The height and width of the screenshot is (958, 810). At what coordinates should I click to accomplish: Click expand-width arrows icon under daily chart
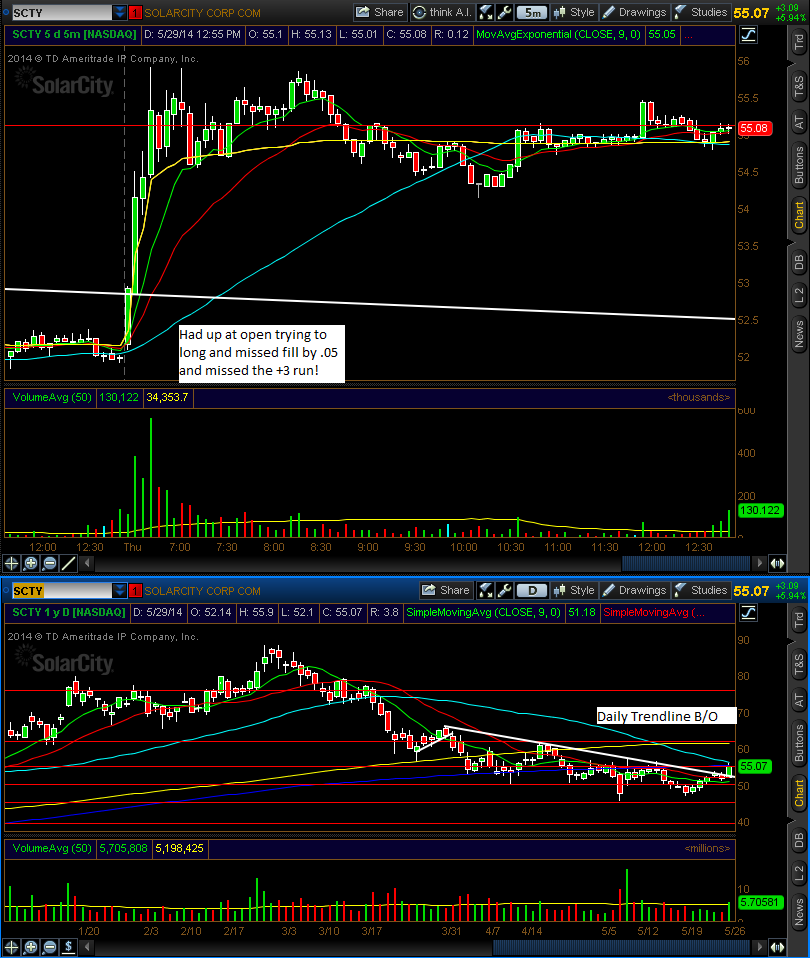coord(777,947)
